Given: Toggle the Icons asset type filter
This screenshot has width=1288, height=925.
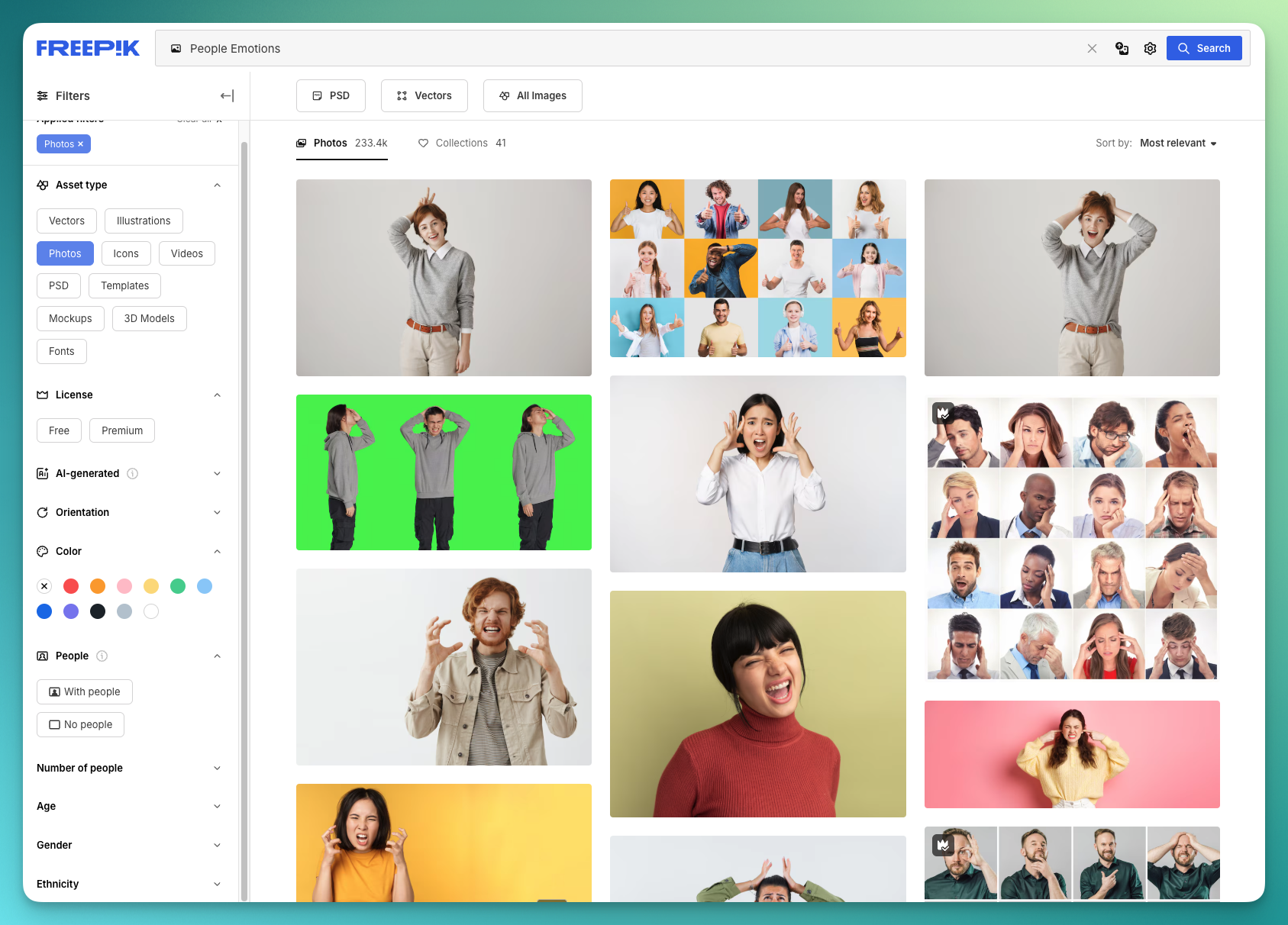Looking at the screenshot, I should click(x=126, y=253).
